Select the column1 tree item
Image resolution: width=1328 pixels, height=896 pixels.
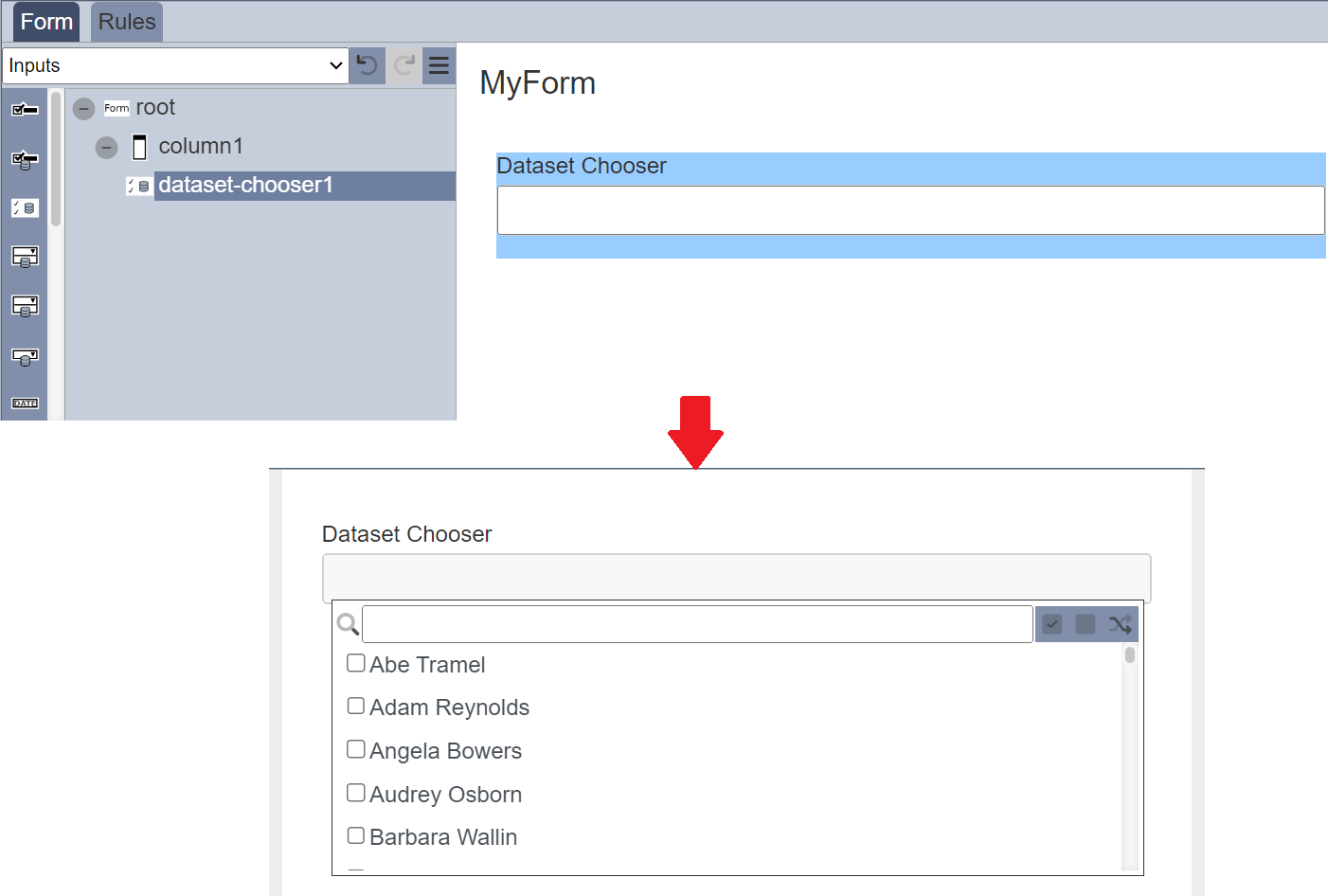(x=201, y=147)
